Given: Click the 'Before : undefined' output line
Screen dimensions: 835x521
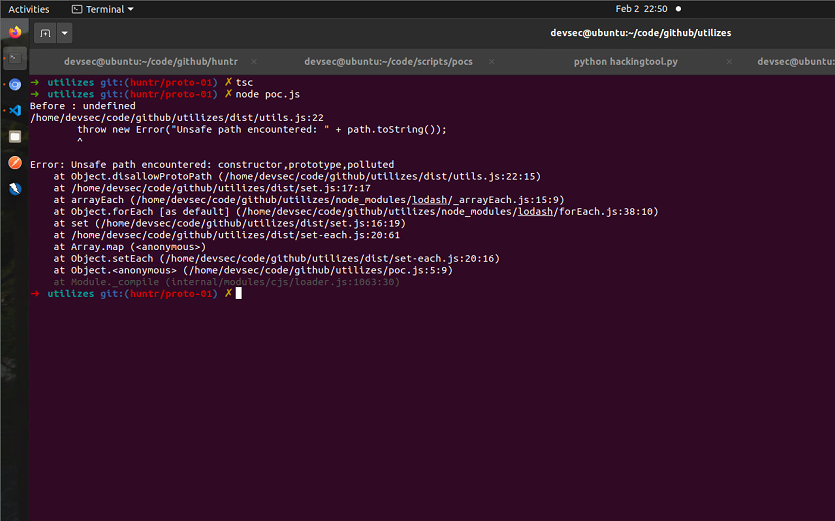Looking at the screenshot, I should point(83,106).
